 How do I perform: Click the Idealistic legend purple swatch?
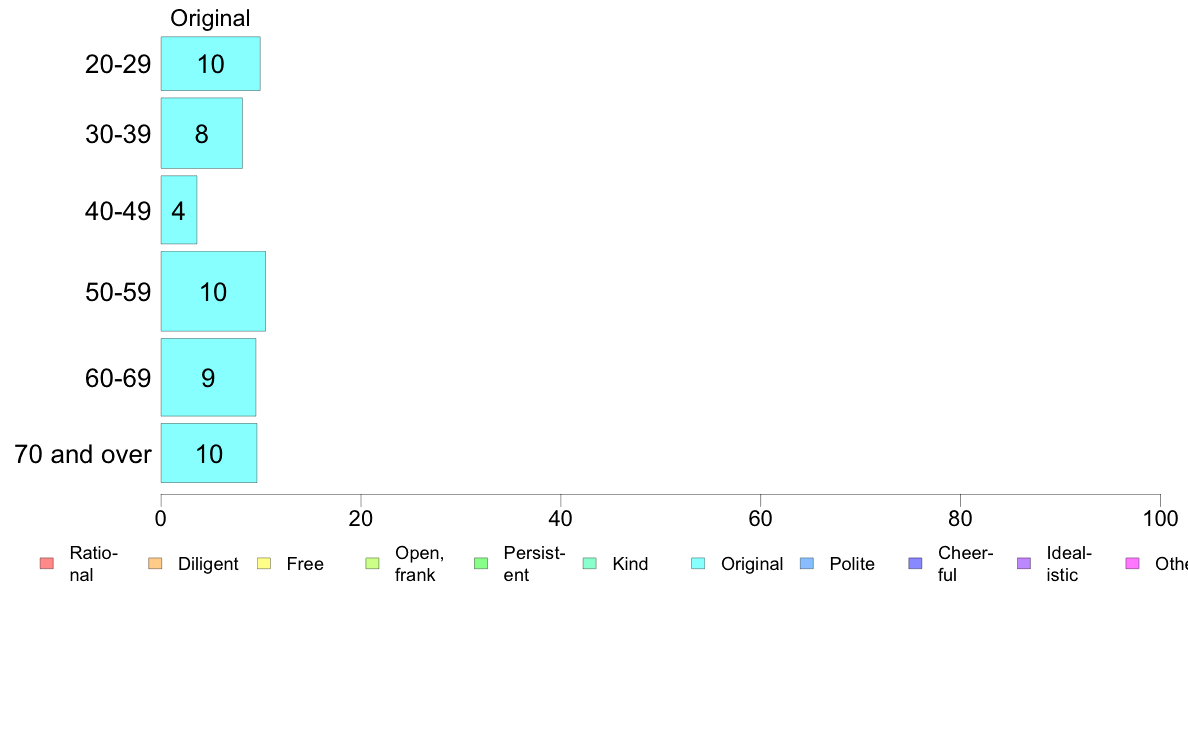[x=1024, y=563]
